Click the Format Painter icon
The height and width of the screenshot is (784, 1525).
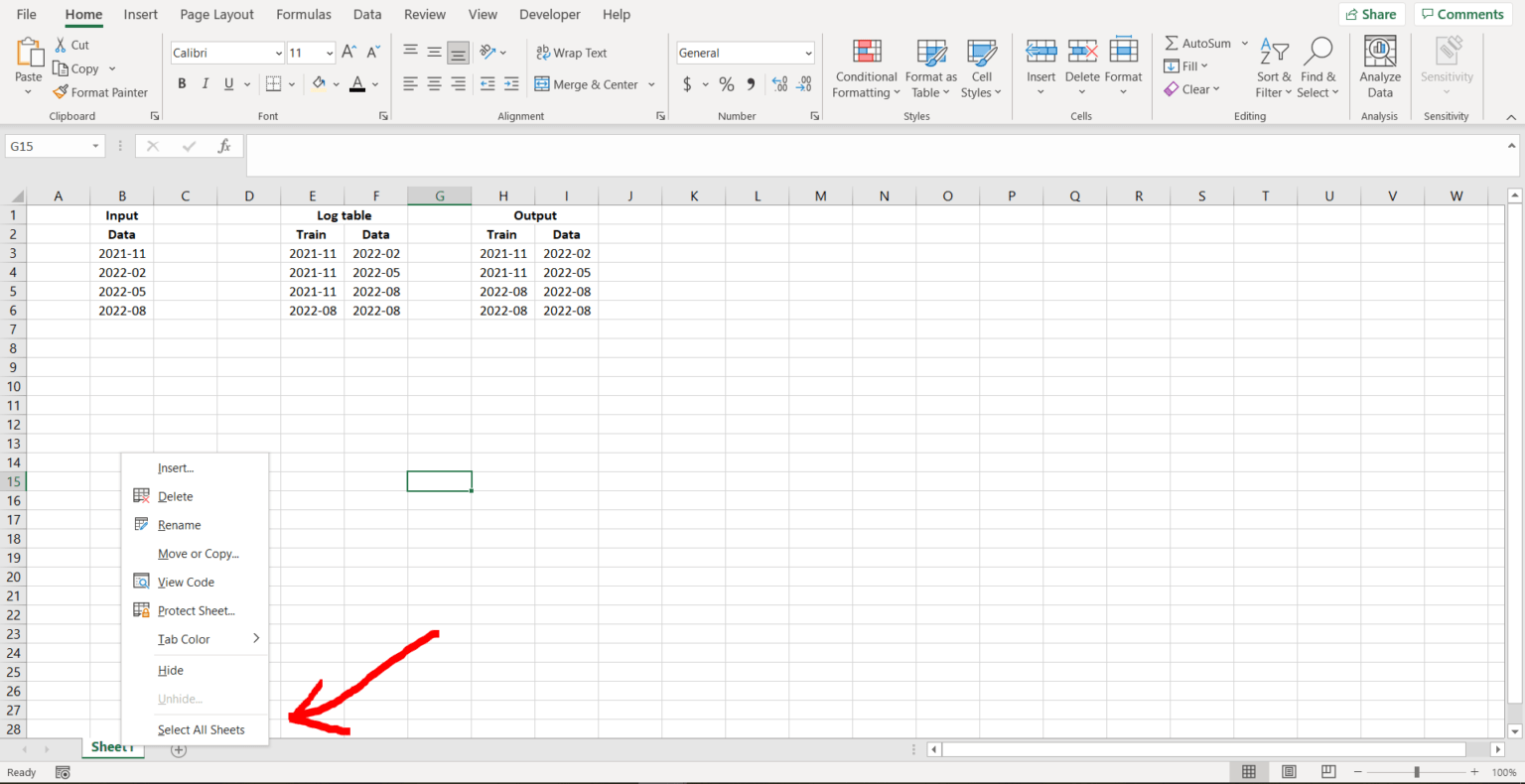tap(100, 92)
